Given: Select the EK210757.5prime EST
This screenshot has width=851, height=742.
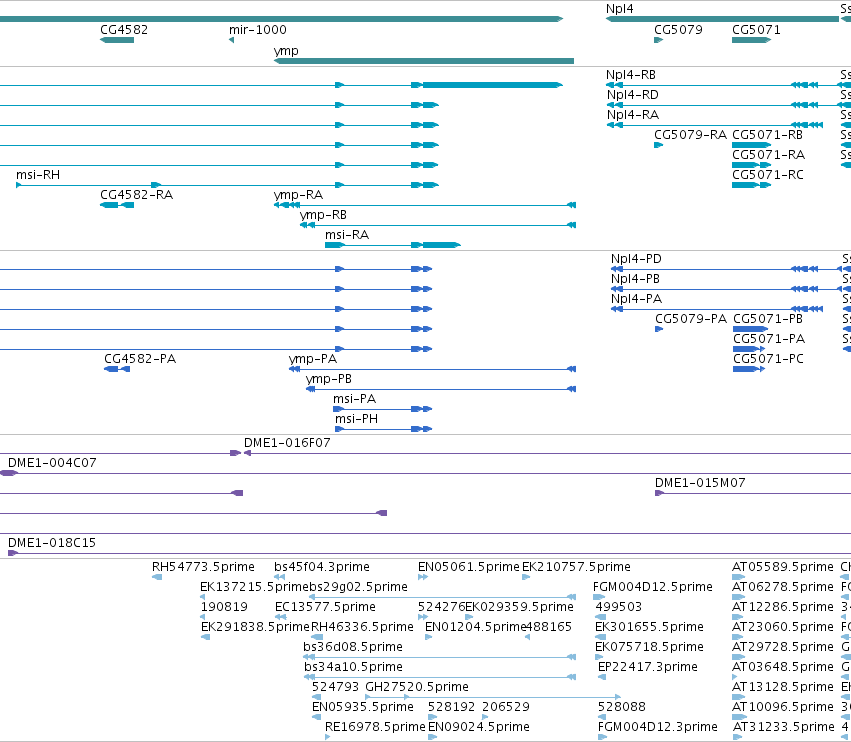Looking at the screenshot, I should [x=526, y=577].
